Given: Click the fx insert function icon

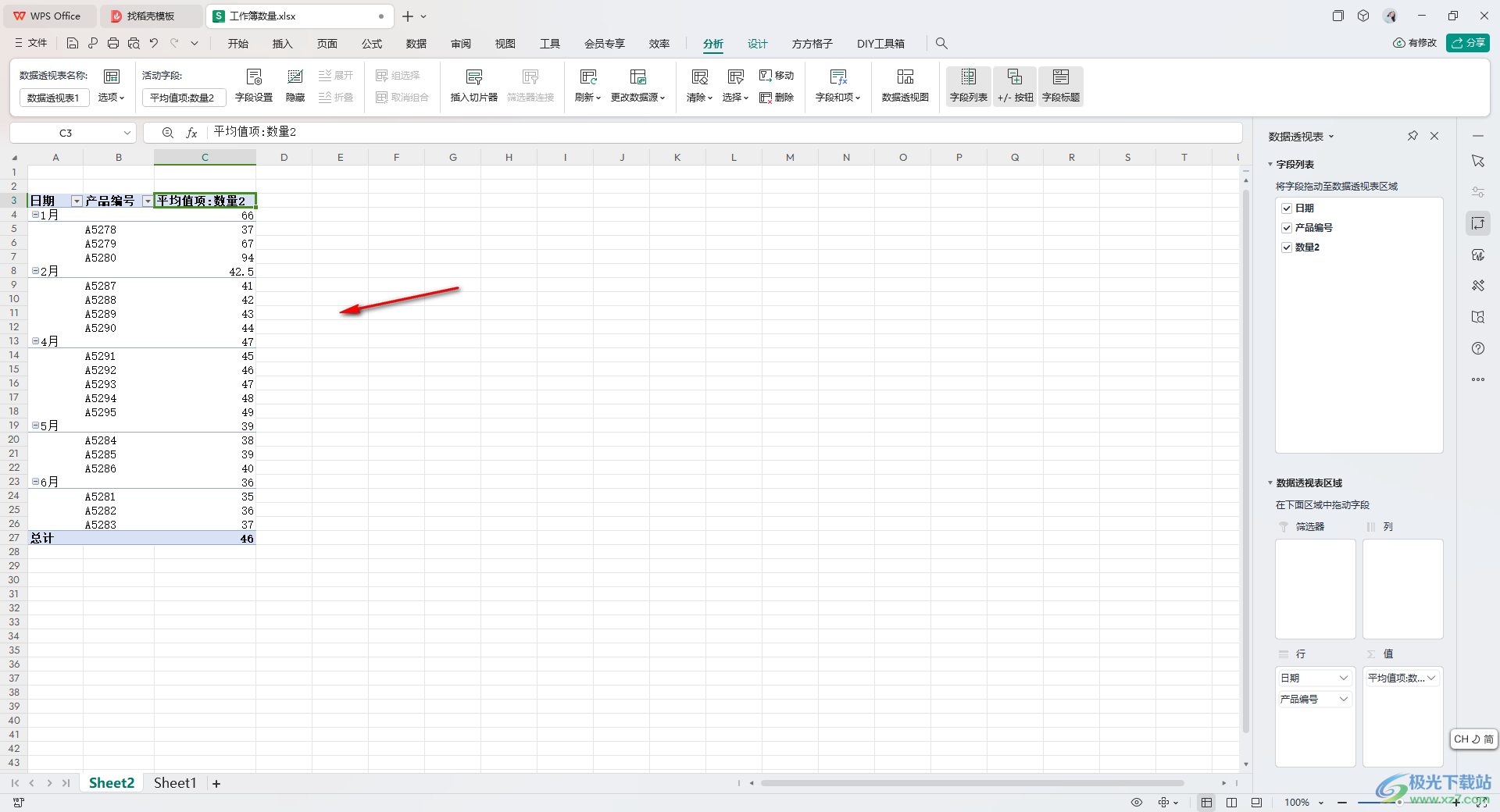Looking at the screenshot, I should point(191,133).
